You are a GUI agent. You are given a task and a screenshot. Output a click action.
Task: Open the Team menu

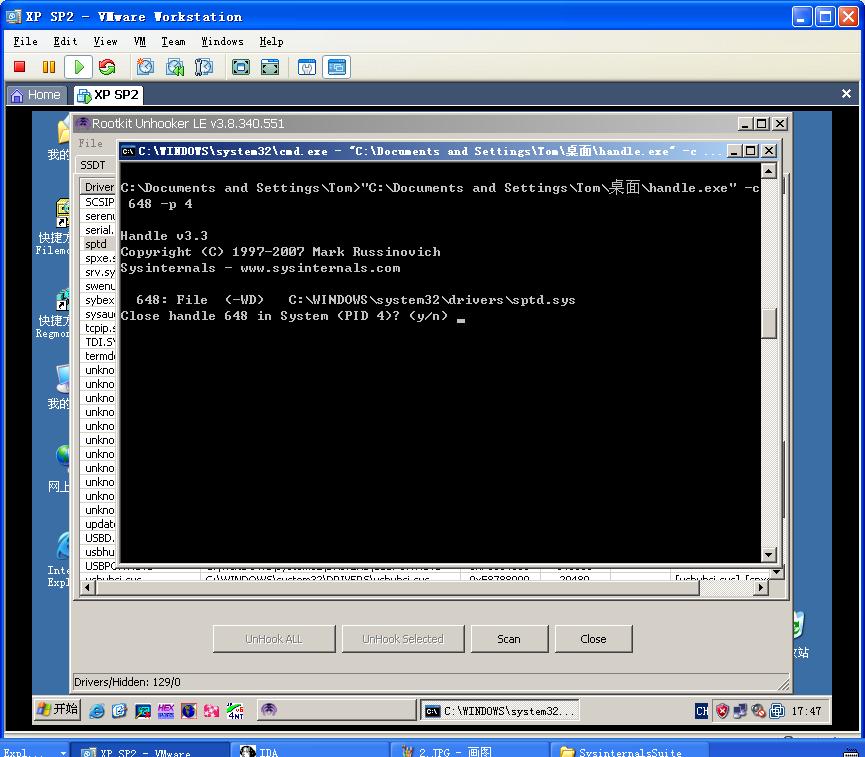point(173,41)
